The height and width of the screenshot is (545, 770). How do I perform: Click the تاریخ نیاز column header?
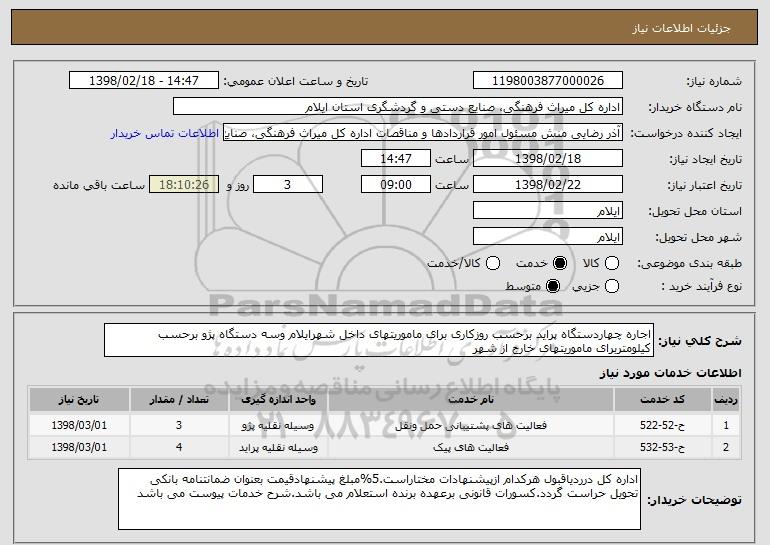click(x=79, y=400)
